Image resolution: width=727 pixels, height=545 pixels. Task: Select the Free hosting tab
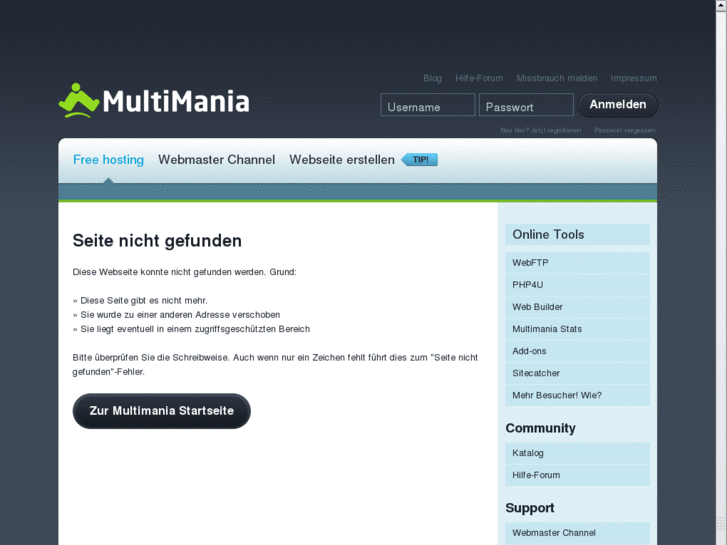(108, 160)
